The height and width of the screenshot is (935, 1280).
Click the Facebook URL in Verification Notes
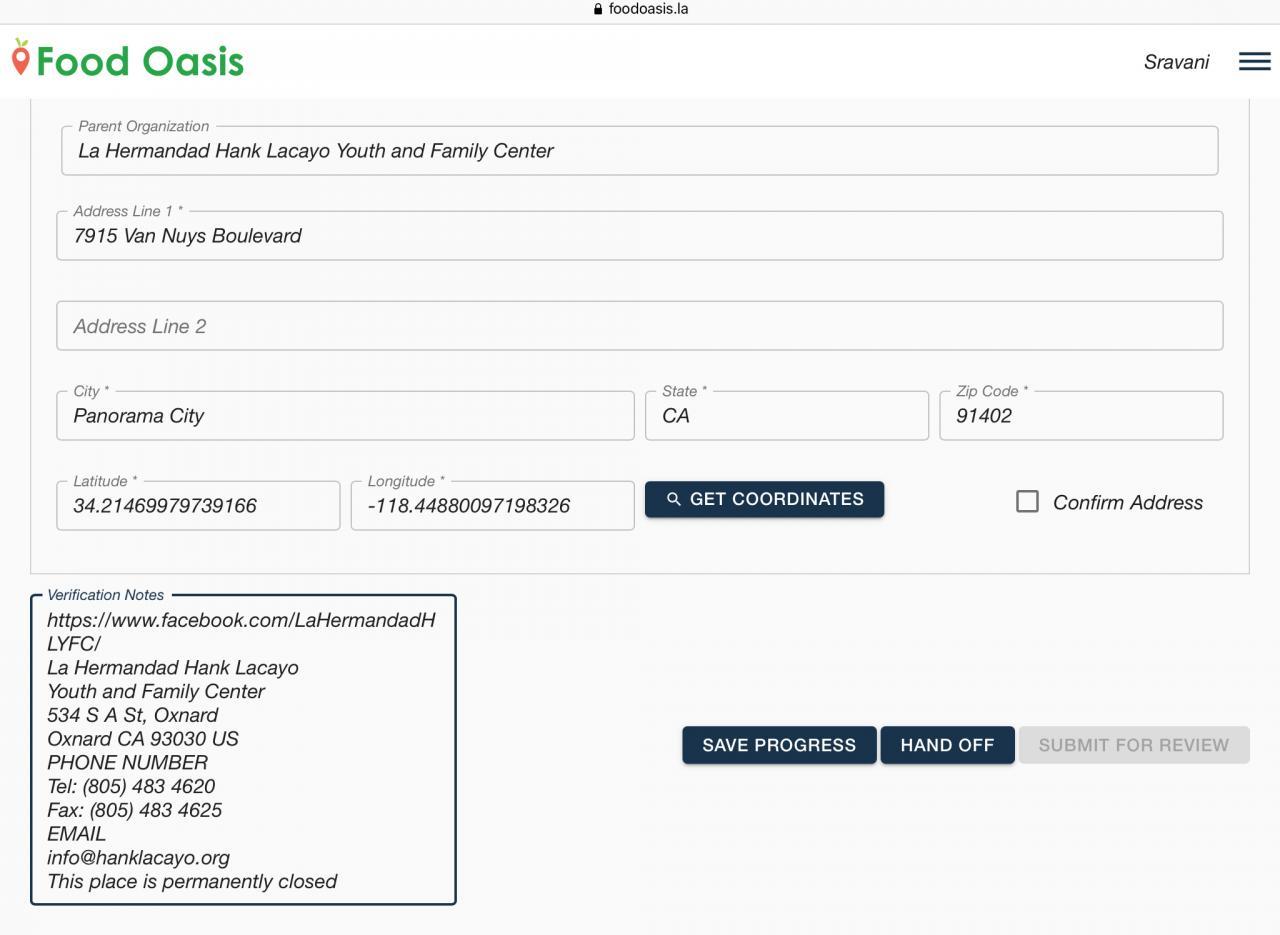tap(241, 632)
